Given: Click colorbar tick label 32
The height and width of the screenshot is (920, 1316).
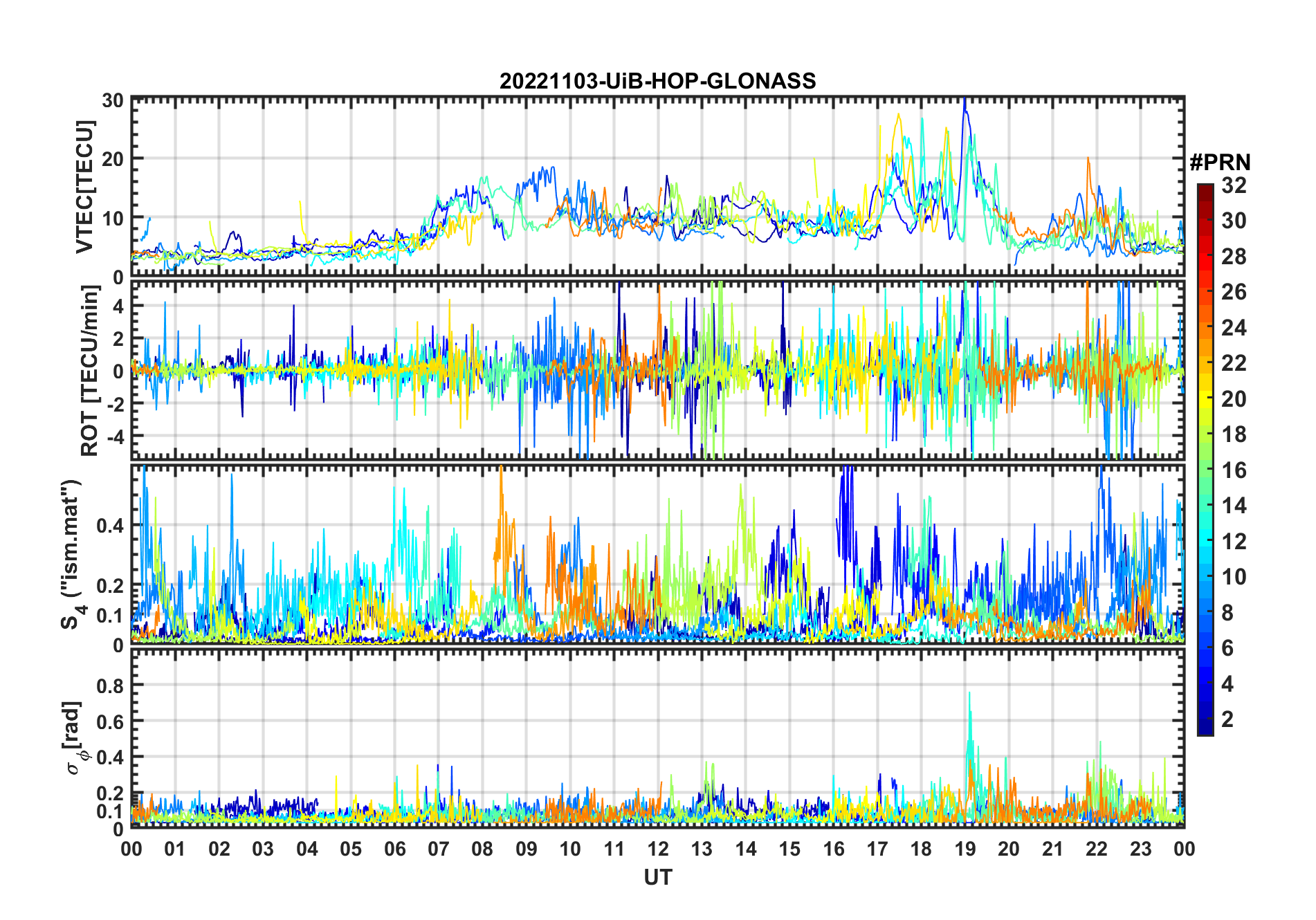Looking at the screenshot, I should pyautogui.click(x=1234, y=185).
